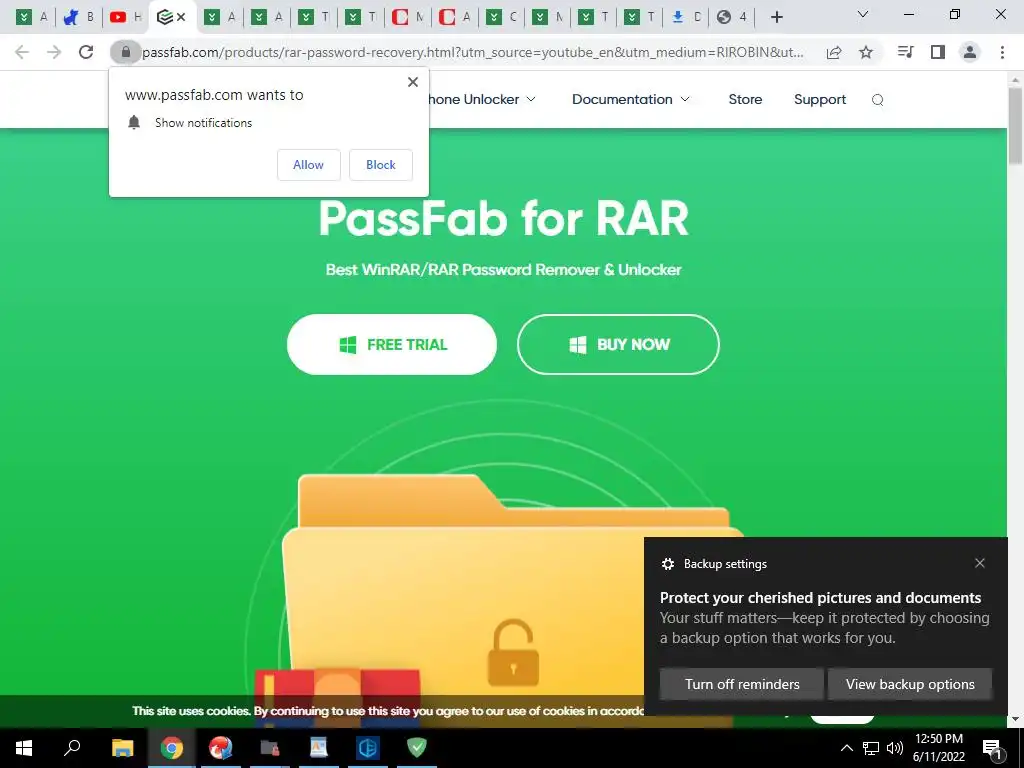Viewport: 1024px width, 768px height.
Task: Open the media control icon in toolbar
Action: tap(905, 52)
